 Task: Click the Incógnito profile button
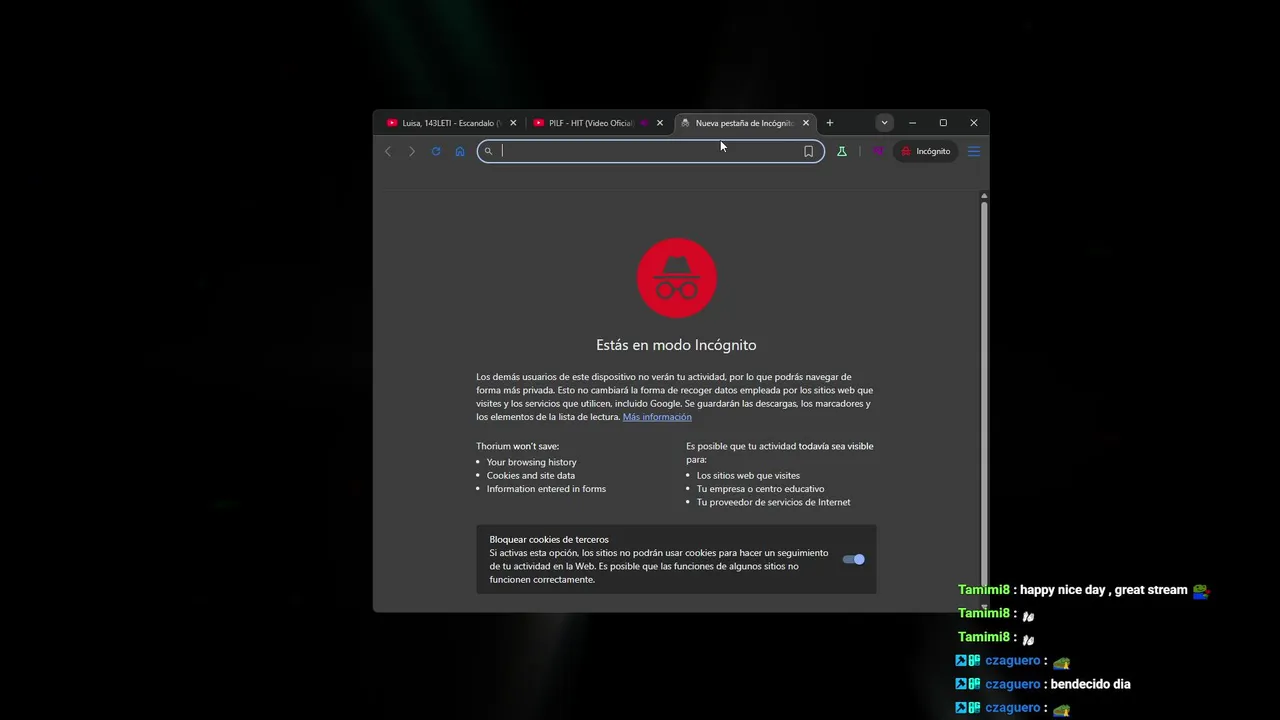coord(926,151)
